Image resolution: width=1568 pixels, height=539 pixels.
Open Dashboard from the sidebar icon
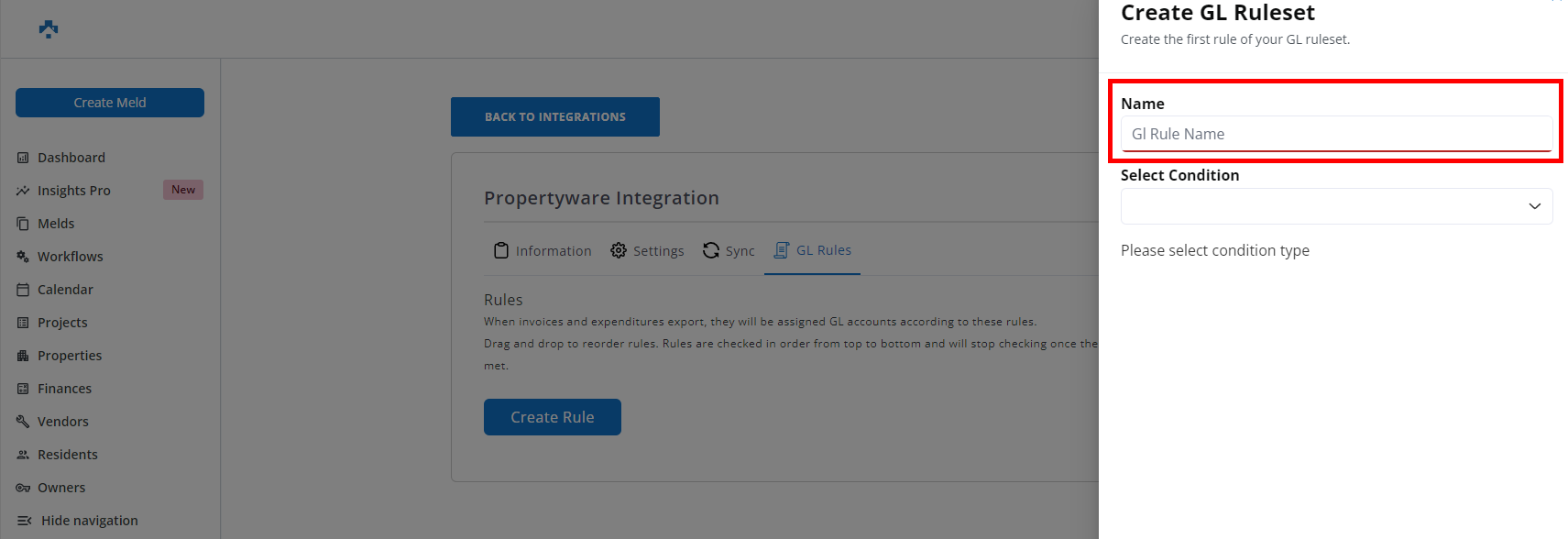(23, 158)
